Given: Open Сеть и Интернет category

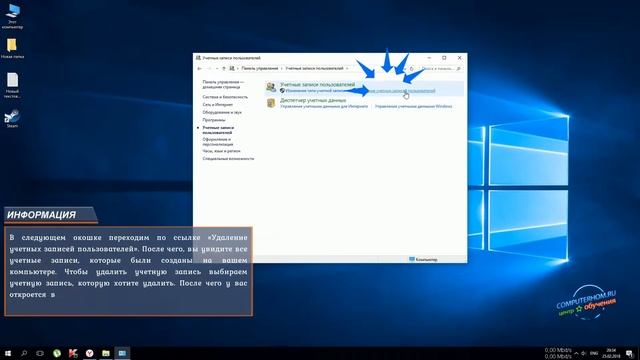Looking at the screenshot, I should pyautogui.click(x=218, y=104).
